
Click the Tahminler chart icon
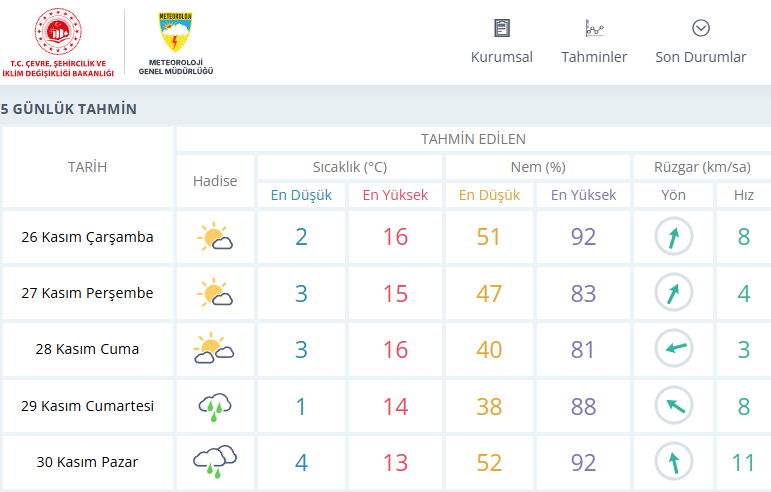pyautogui.click(x=594, y=28)
